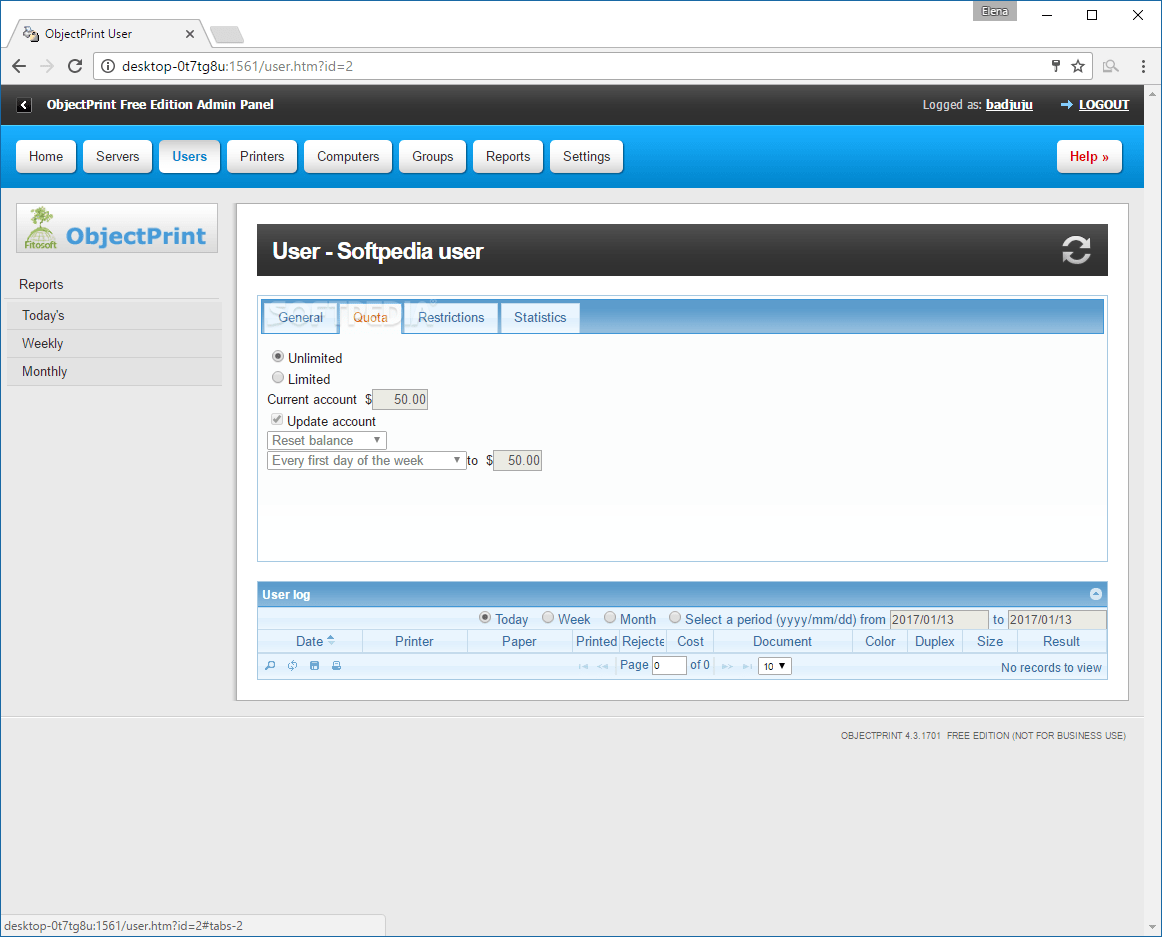
Task: Open the Users section
Action: tap(190, 156)
